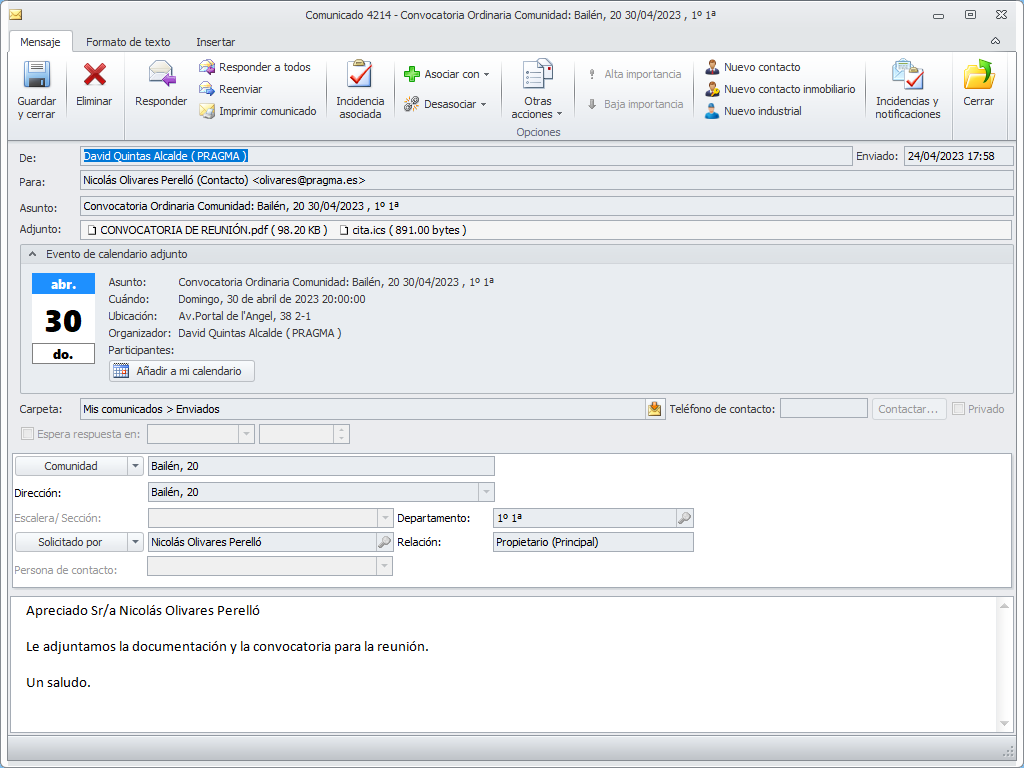The width and height of the screenshot is (1024, 768).
Task: Click the Para recipient field
Action: coord(547,180)
